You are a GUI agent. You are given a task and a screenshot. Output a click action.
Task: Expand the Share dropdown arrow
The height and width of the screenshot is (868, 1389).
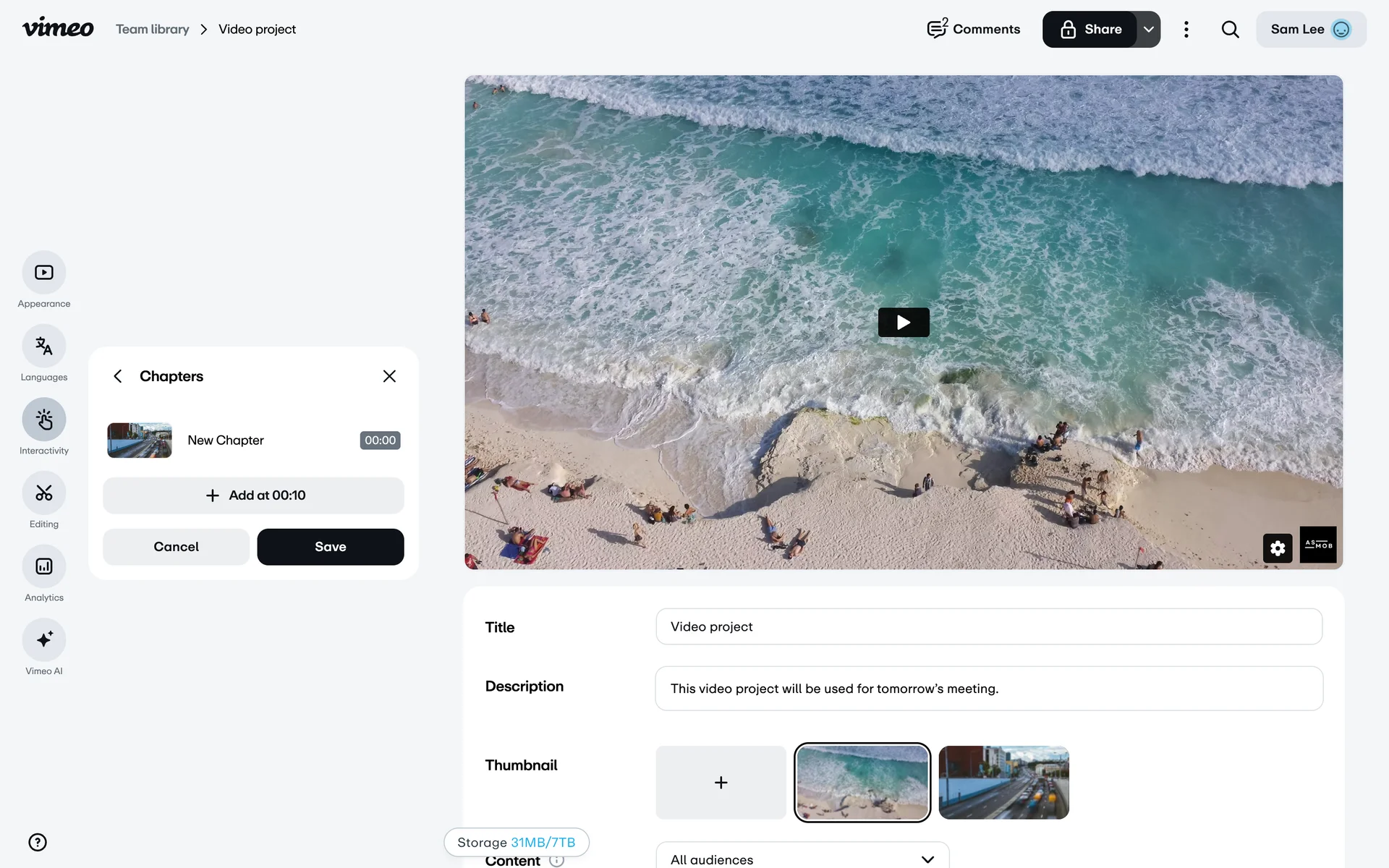click(1149, 30)
